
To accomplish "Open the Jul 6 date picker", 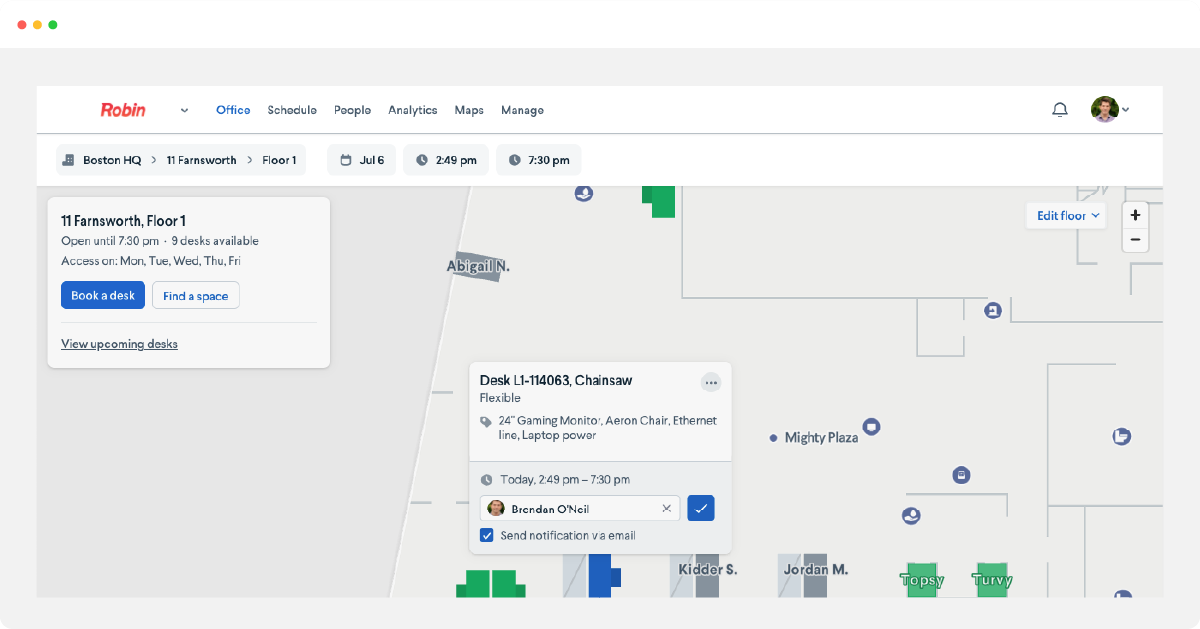I will pos(362,160).
